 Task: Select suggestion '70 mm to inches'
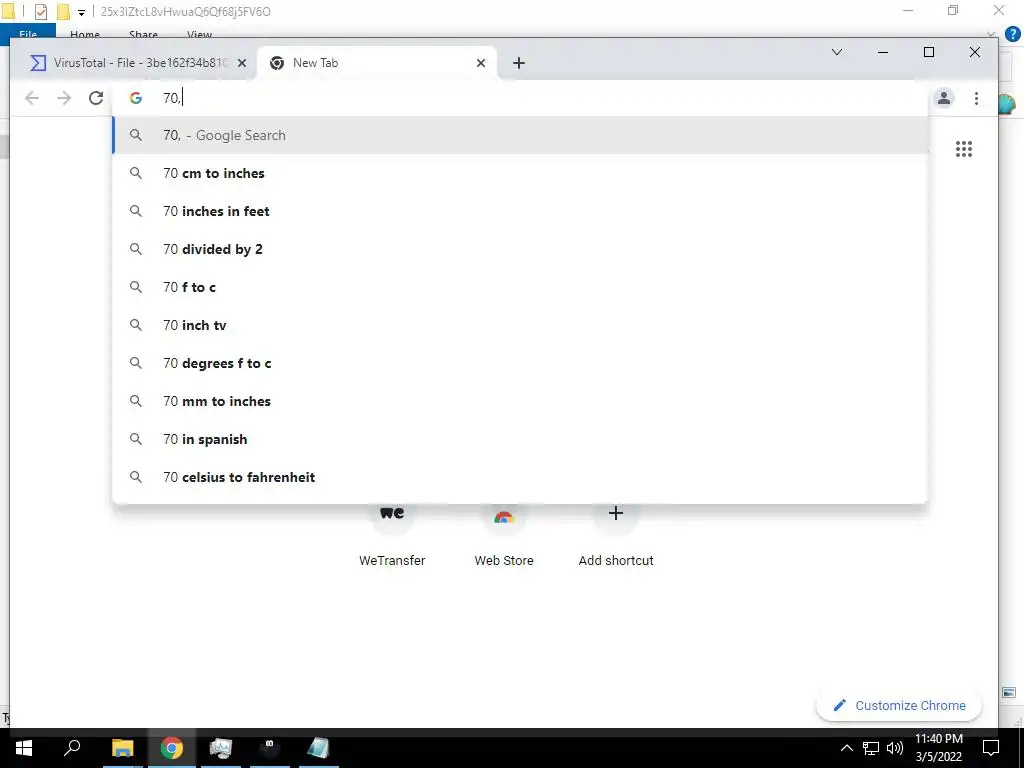[x=520, y=401]
